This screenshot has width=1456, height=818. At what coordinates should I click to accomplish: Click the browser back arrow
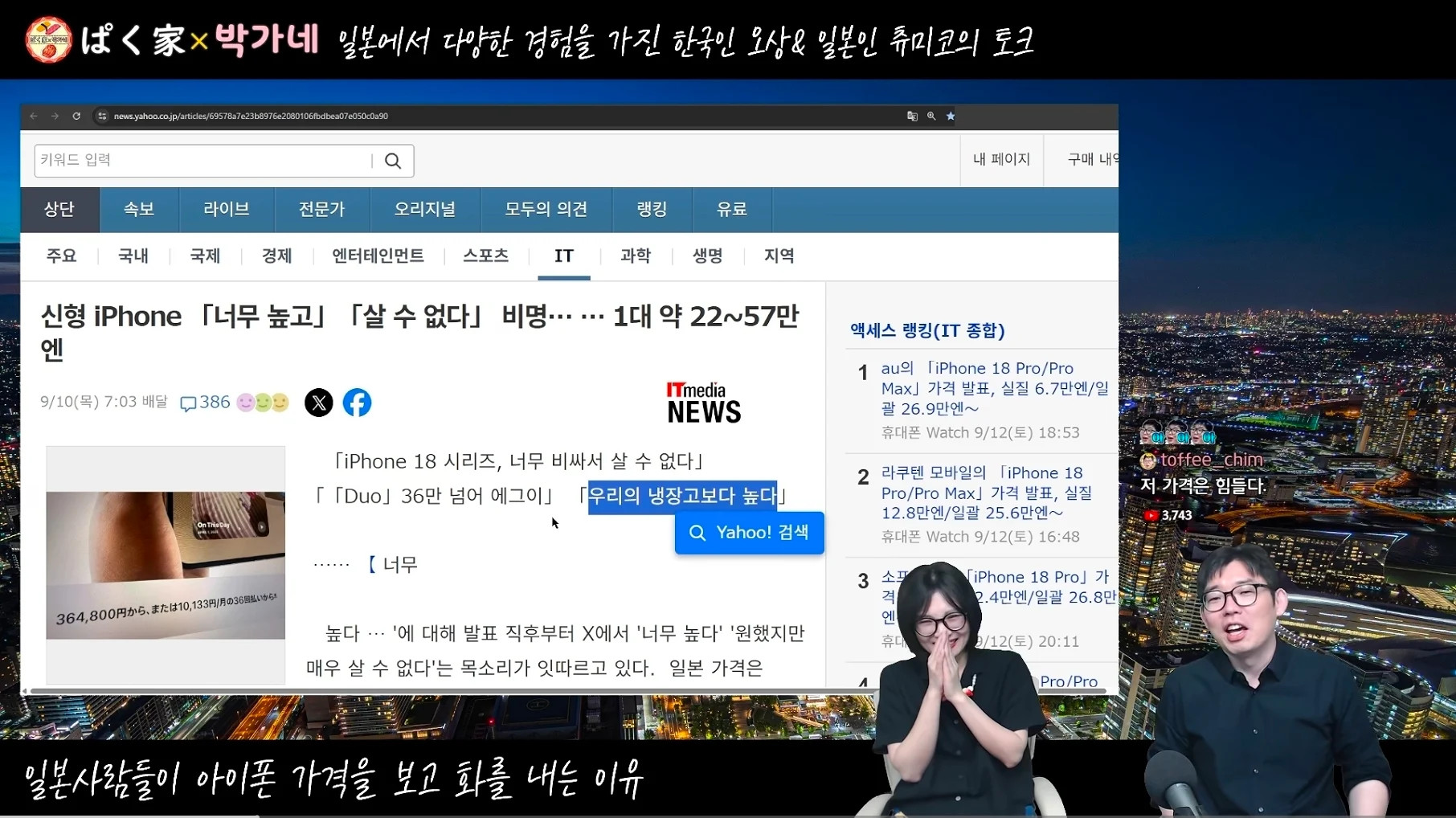pyautogui.click(x=34, y=117)
